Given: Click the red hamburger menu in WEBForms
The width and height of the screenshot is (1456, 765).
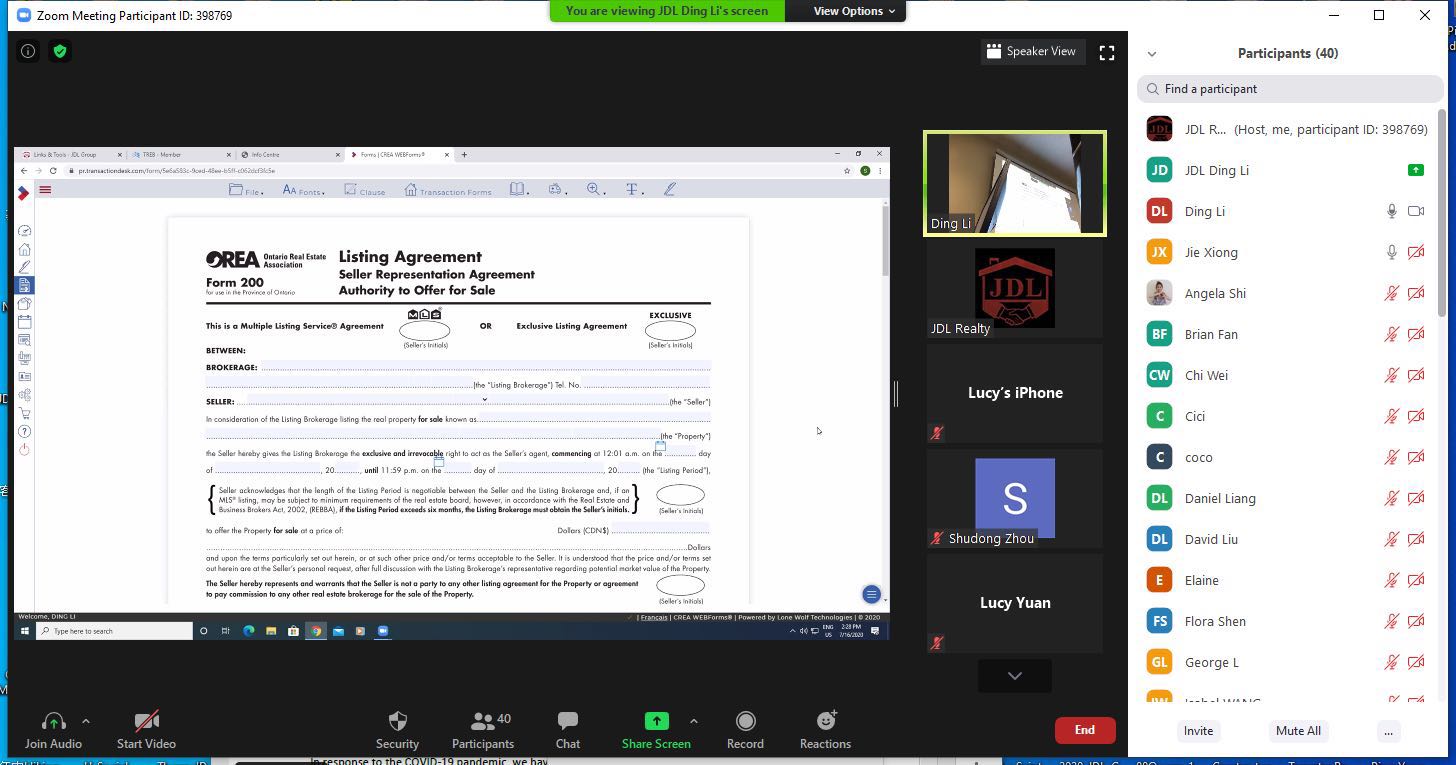Looking at the screenshot, I should pos(45,189).
